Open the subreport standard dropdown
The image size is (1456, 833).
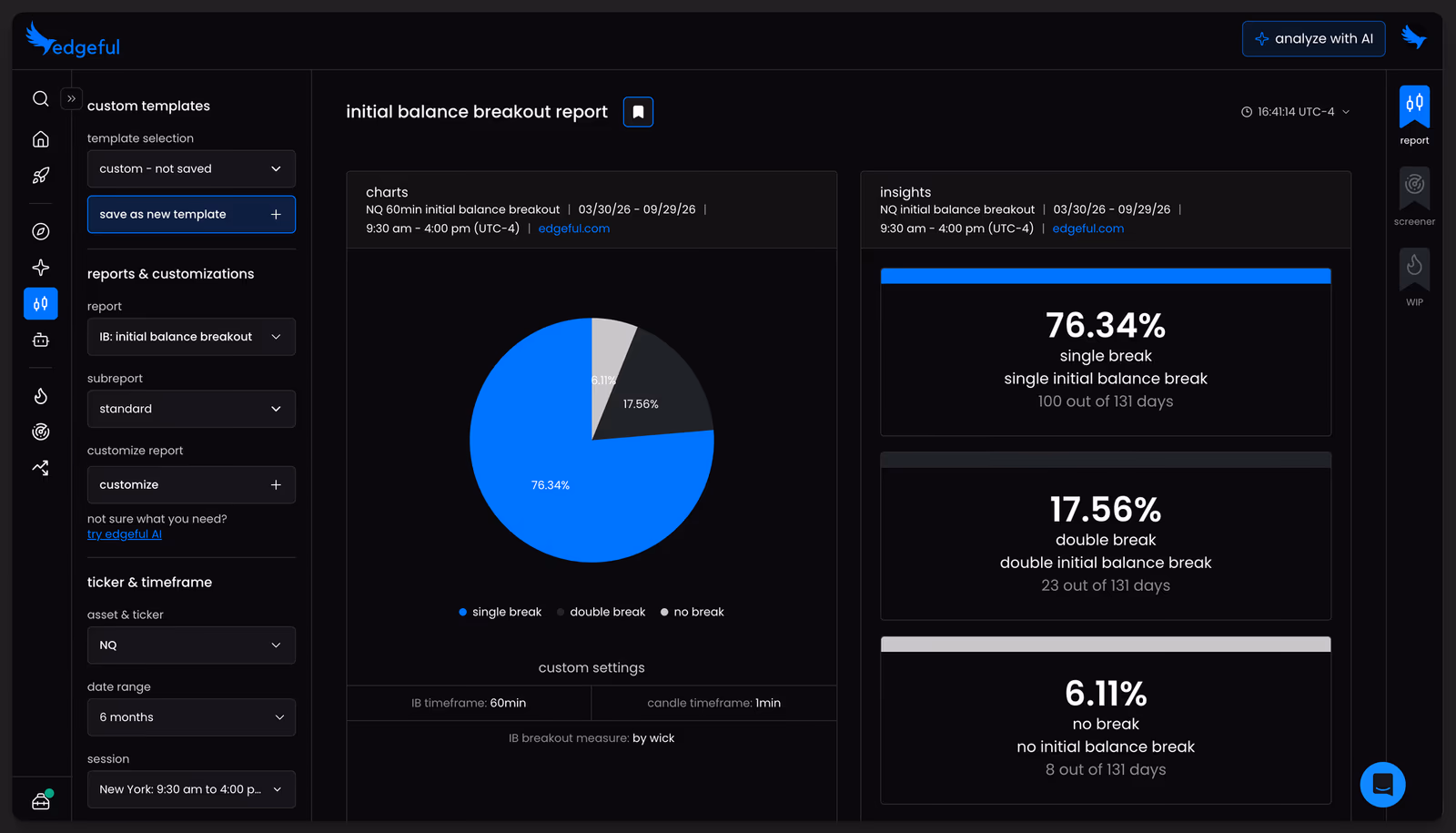pyautogui.click(x=191, y=409)
